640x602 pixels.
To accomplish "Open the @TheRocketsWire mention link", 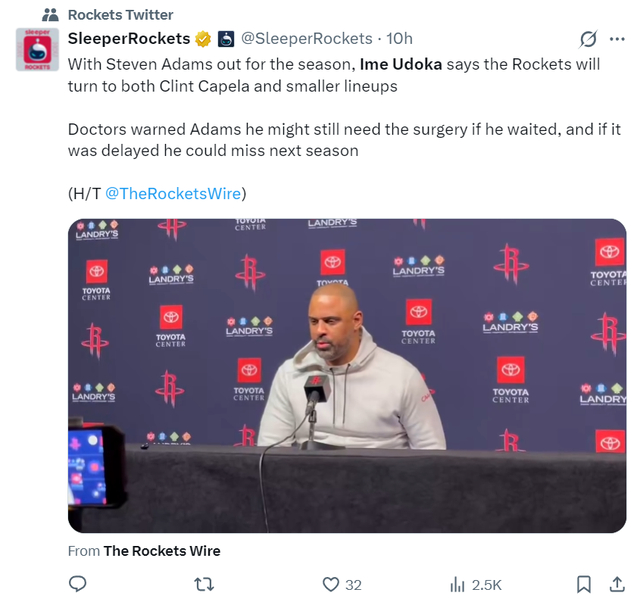I will click(x=173, y=193).
